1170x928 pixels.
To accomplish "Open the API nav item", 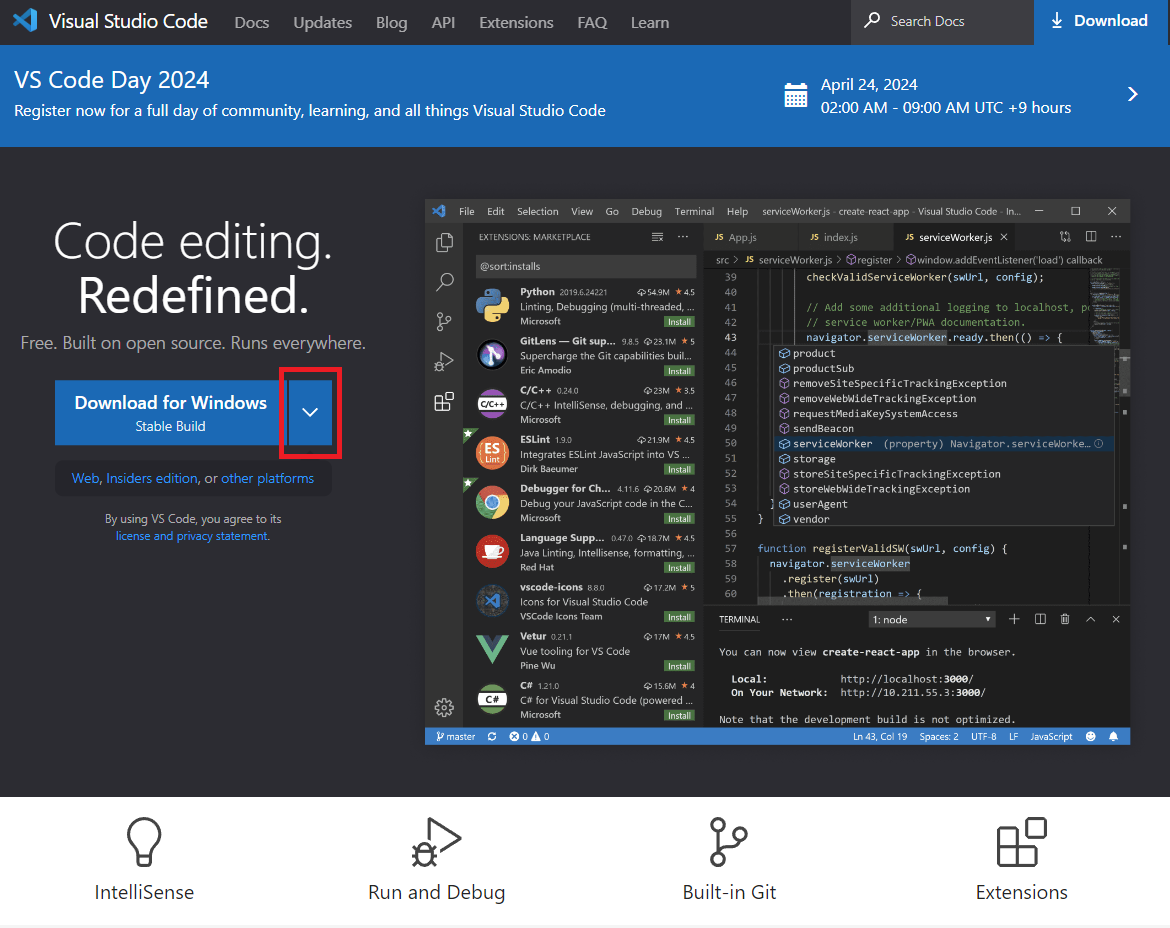I will [443, 22].
